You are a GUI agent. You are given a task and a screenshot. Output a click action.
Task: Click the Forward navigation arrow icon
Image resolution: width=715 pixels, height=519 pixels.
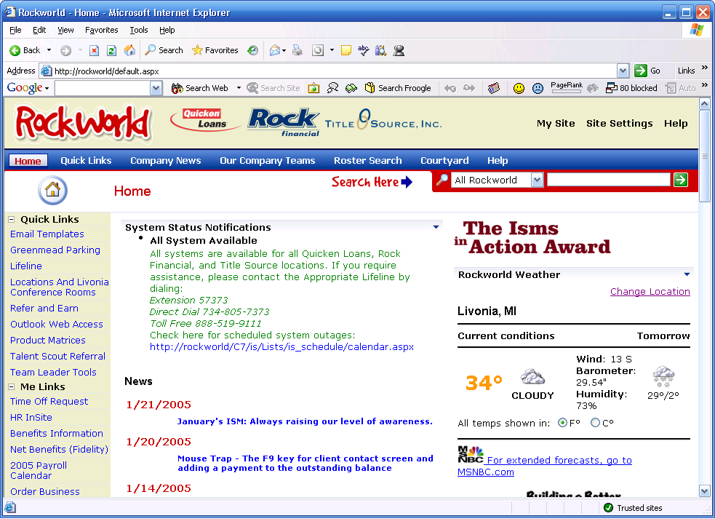tap(66, 51)
